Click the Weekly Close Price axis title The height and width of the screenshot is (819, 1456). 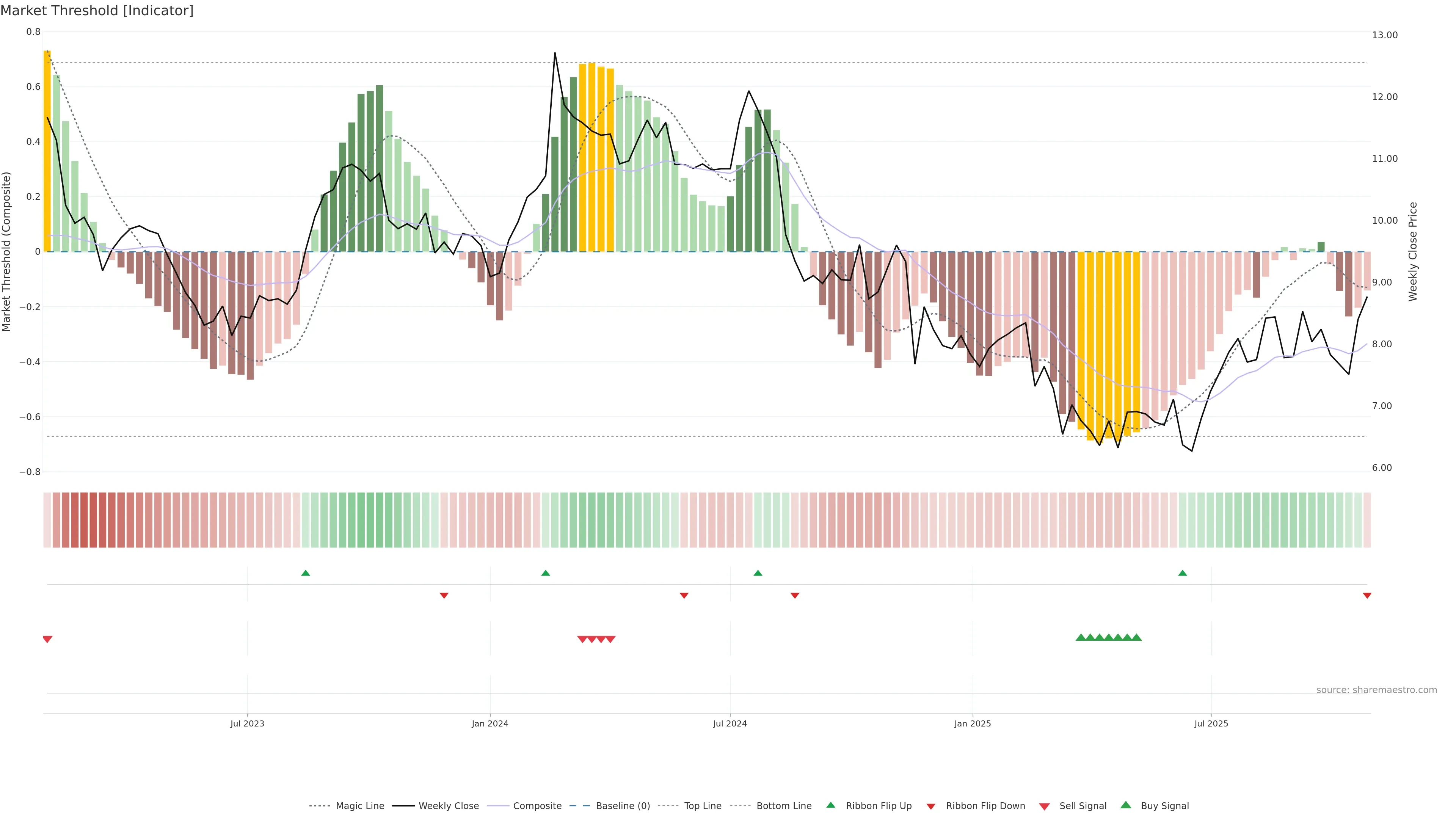[1413, 251]
